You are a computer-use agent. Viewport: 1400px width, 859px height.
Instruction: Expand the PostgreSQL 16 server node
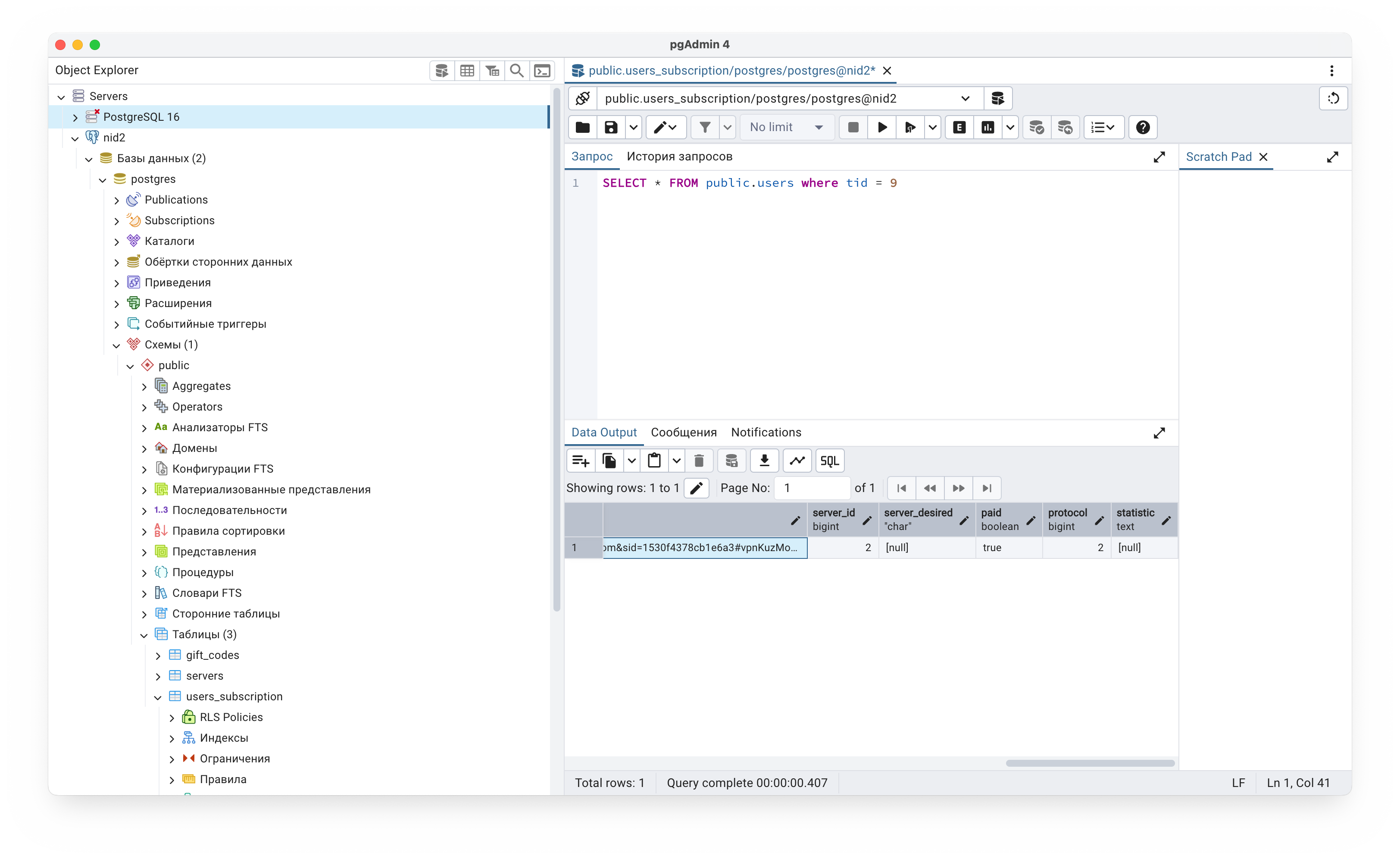coord(75,117)
